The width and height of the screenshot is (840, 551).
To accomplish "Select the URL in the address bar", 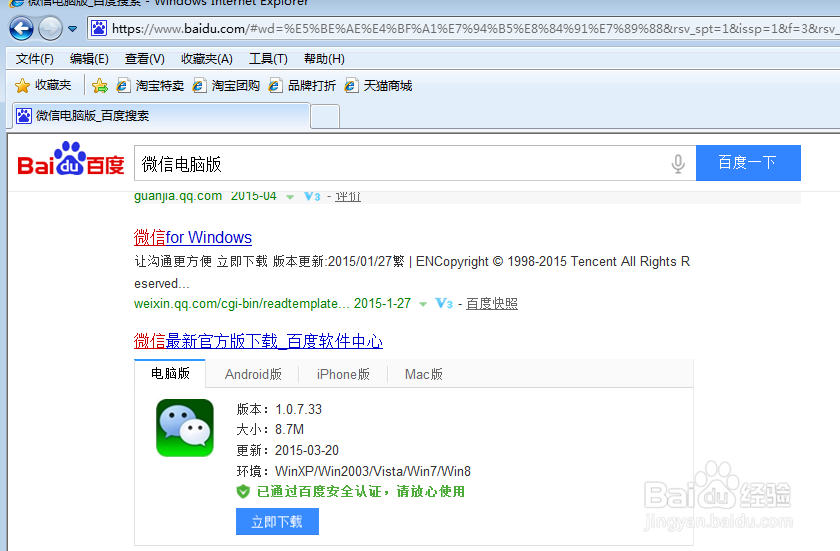I will (x=475, y=28).
